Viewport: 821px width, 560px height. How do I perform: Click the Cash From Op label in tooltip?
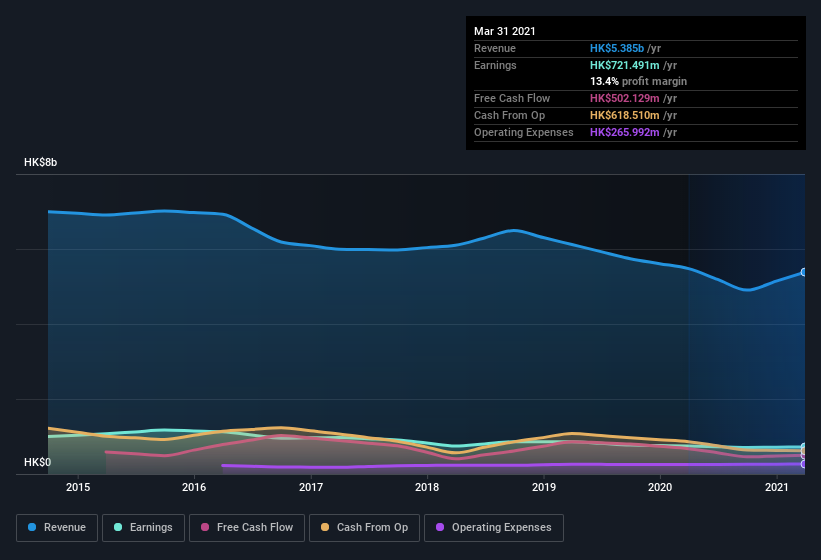509,115
